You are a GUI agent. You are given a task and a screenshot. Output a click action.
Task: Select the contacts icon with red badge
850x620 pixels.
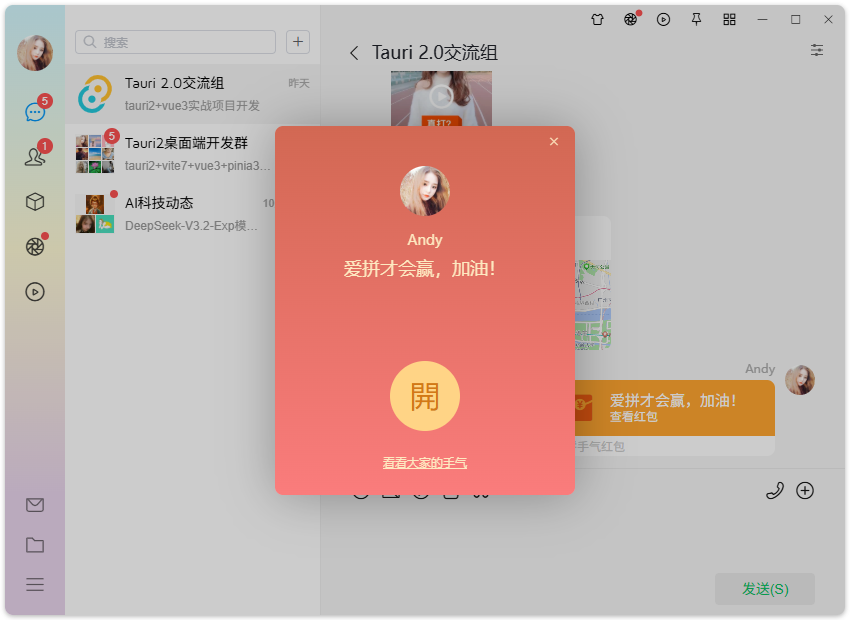[35, 156]
